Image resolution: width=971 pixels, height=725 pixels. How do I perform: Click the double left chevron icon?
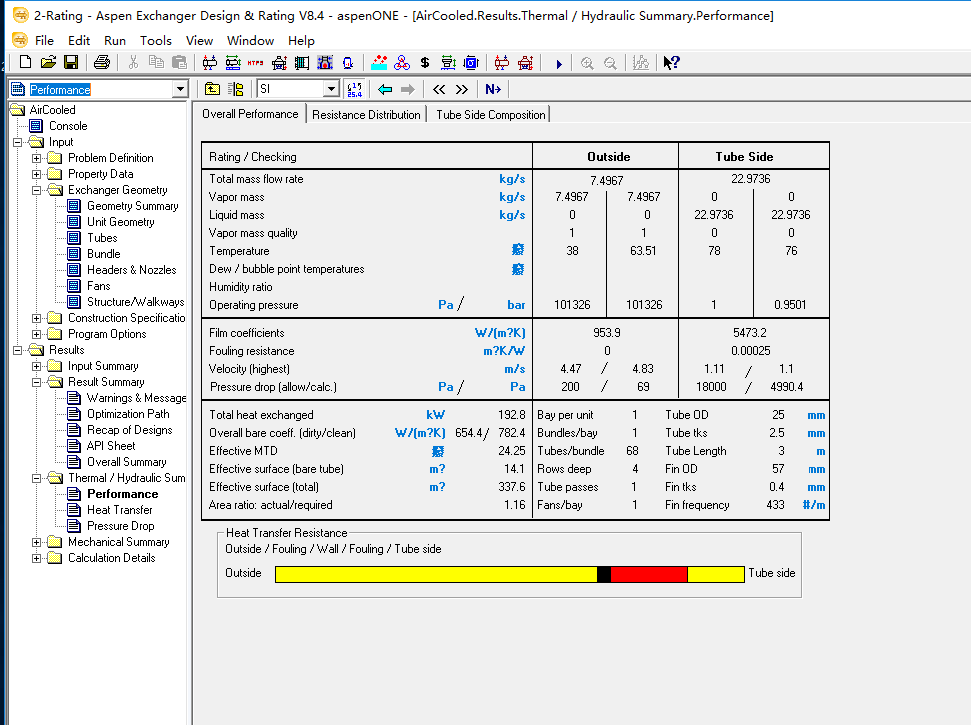tap(438, 89)
